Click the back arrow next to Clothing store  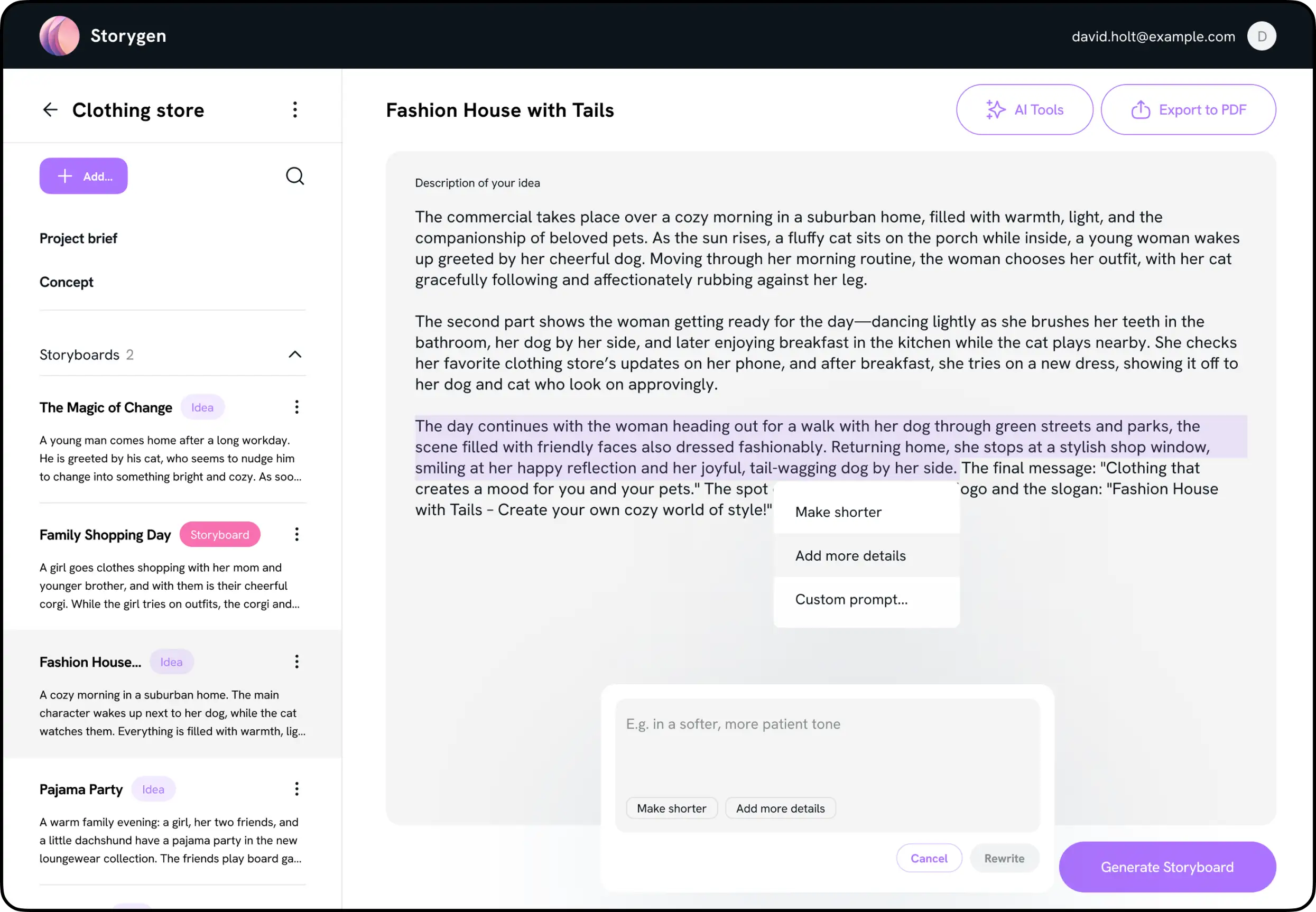pos(50,110)
